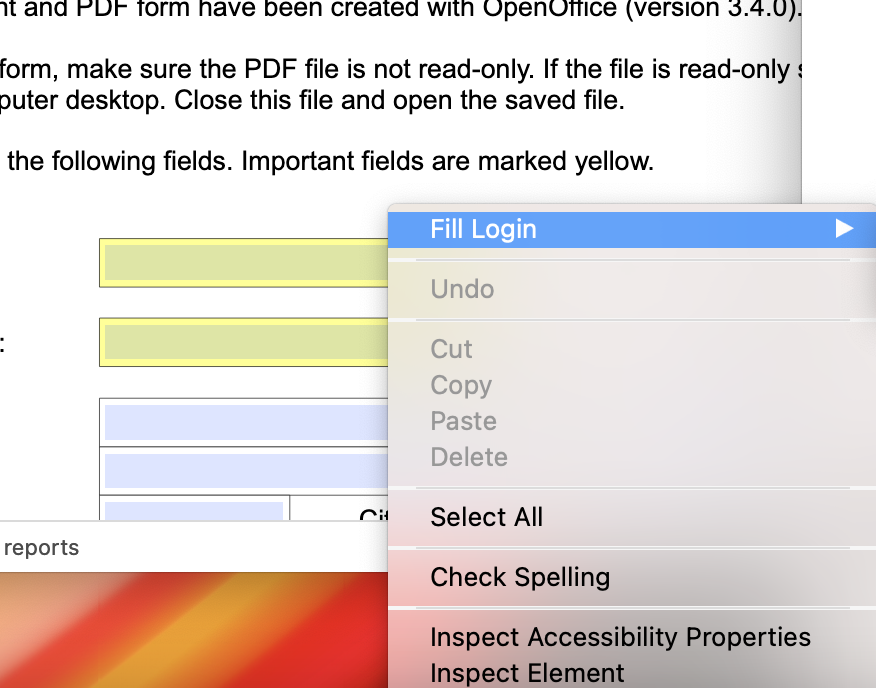Click the second yellow important field
This screenshot has width=876, height=688.
pos(240,342)
